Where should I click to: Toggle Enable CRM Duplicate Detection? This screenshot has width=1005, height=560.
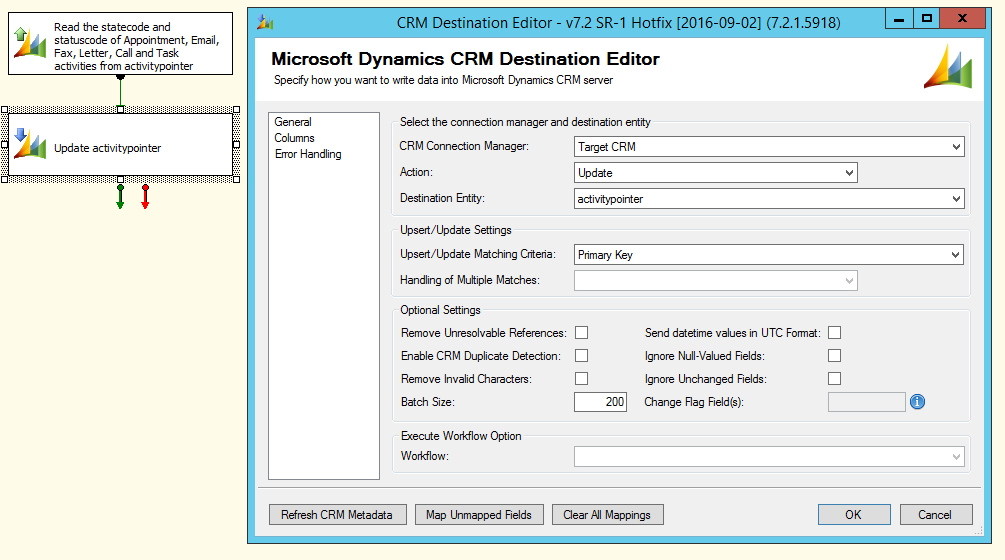coord(581,356)
